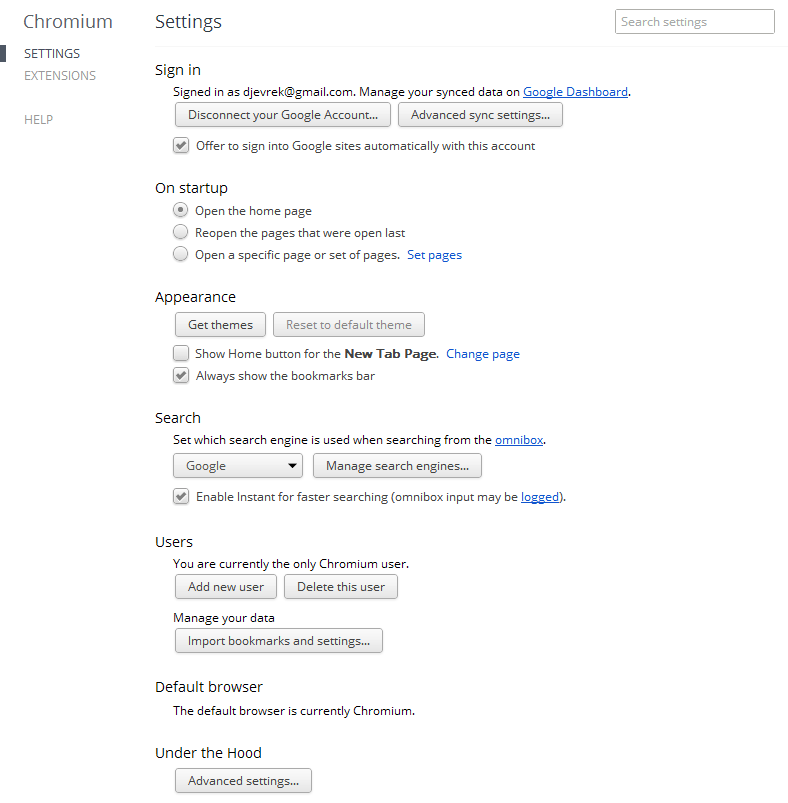
Task: Select Reopen the pages that were open last
Action: [x=180, y=232]
